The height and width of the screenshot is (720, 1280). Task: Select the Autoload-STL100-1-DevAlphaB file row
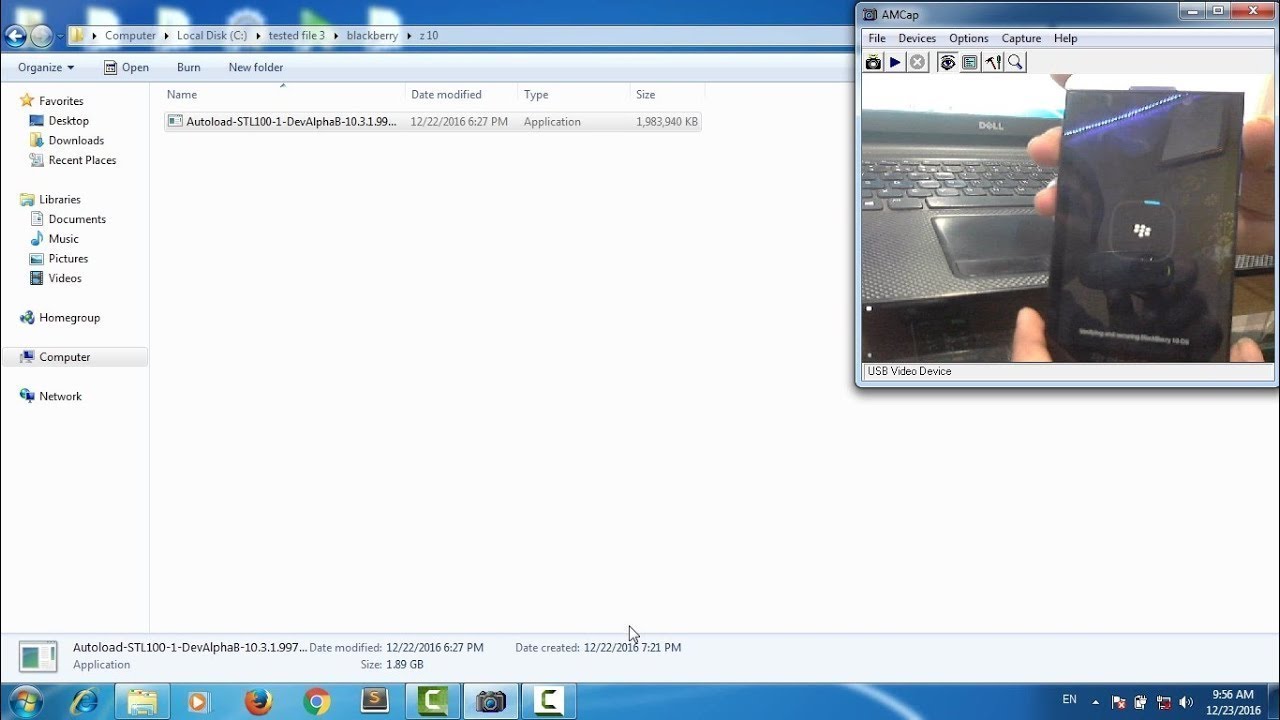click(433, 121)
